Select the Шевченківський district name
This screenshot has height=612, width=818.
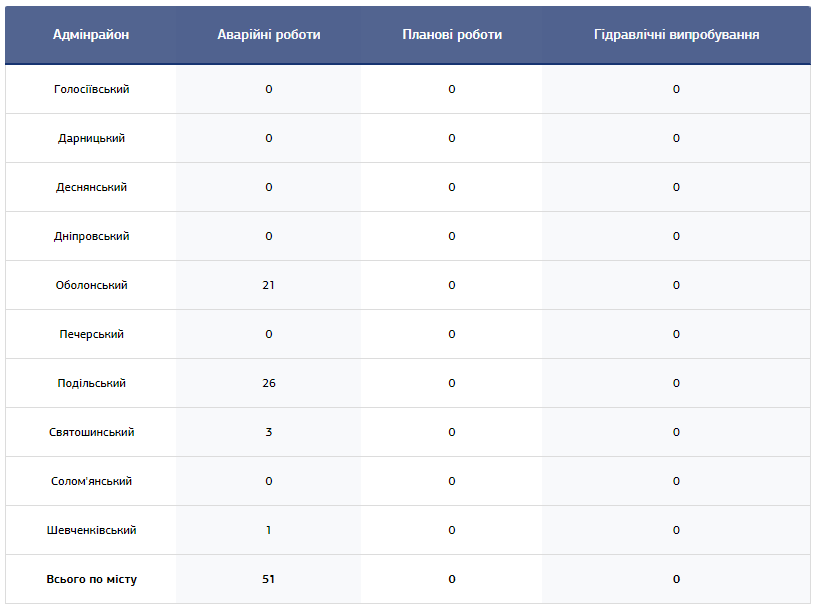(x=91, y=531)
